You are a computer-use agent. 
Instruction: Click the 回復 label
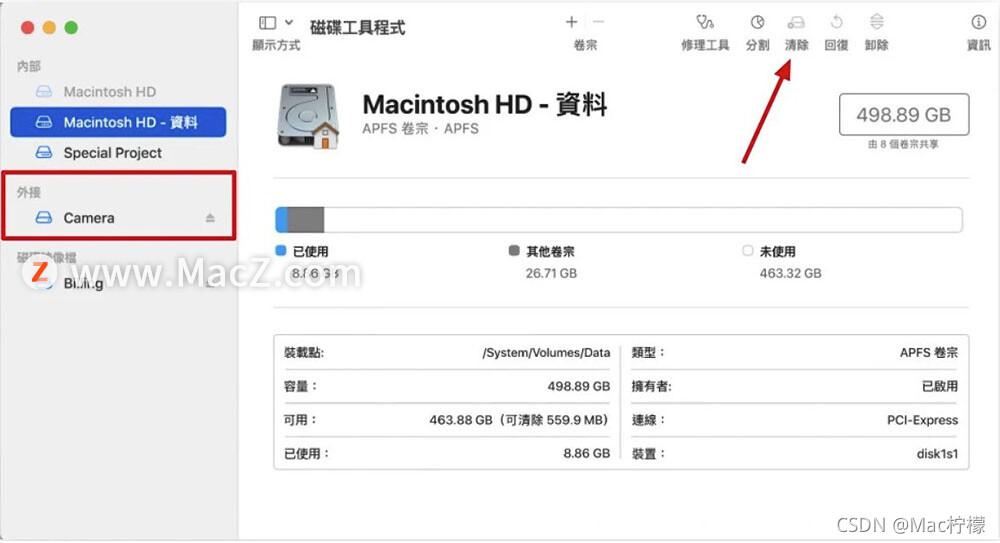click(836, 45)
